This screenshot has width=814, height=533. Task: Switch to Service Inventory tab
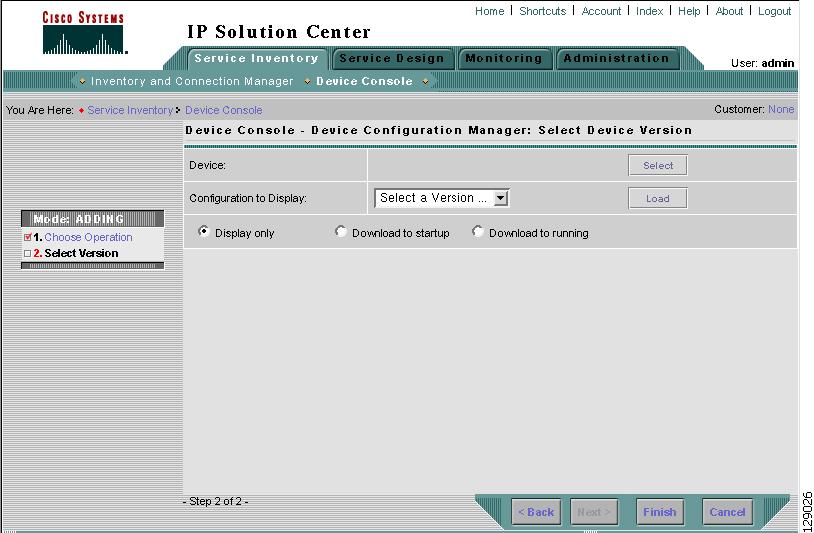pos(256,59)
